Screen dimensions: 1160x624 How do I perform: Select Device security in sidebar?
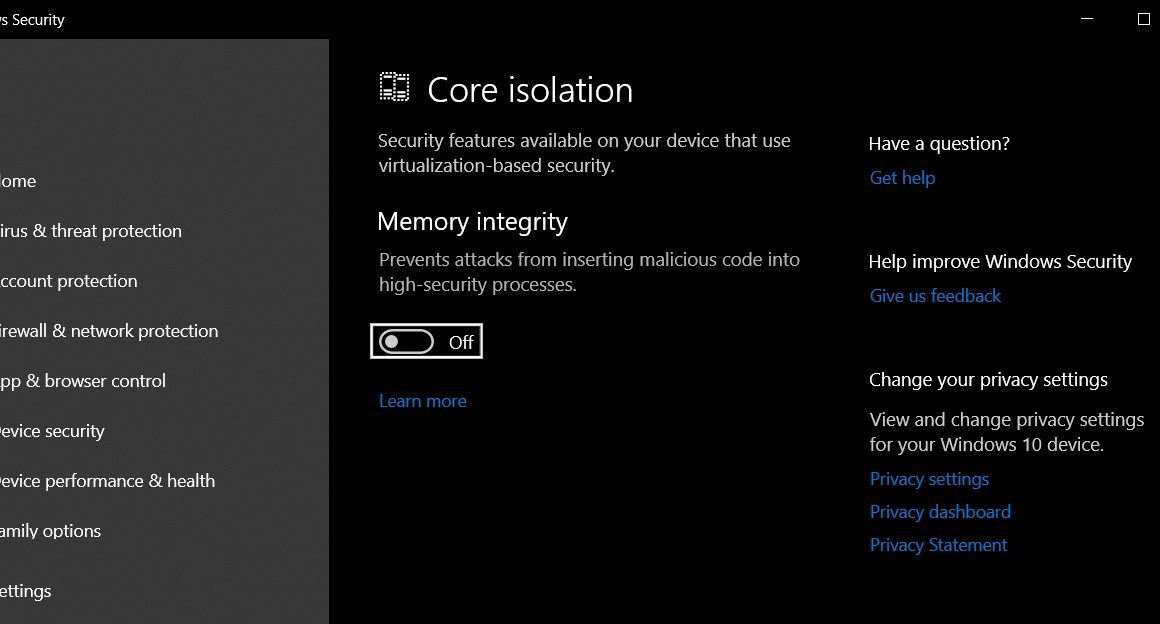pos(52,432)
